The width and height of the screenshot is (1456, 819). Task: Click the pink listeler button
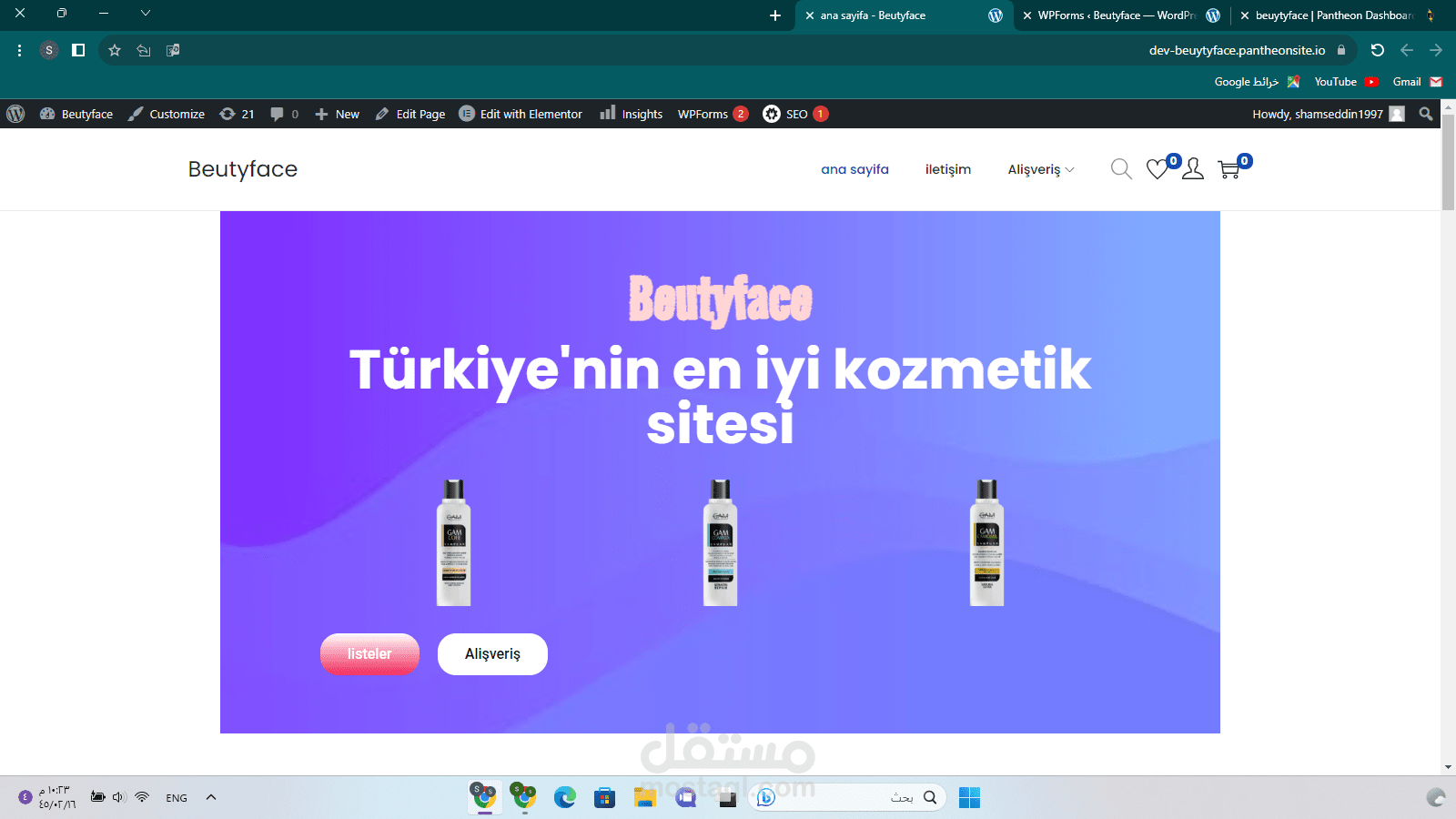[x=369, y=654]
